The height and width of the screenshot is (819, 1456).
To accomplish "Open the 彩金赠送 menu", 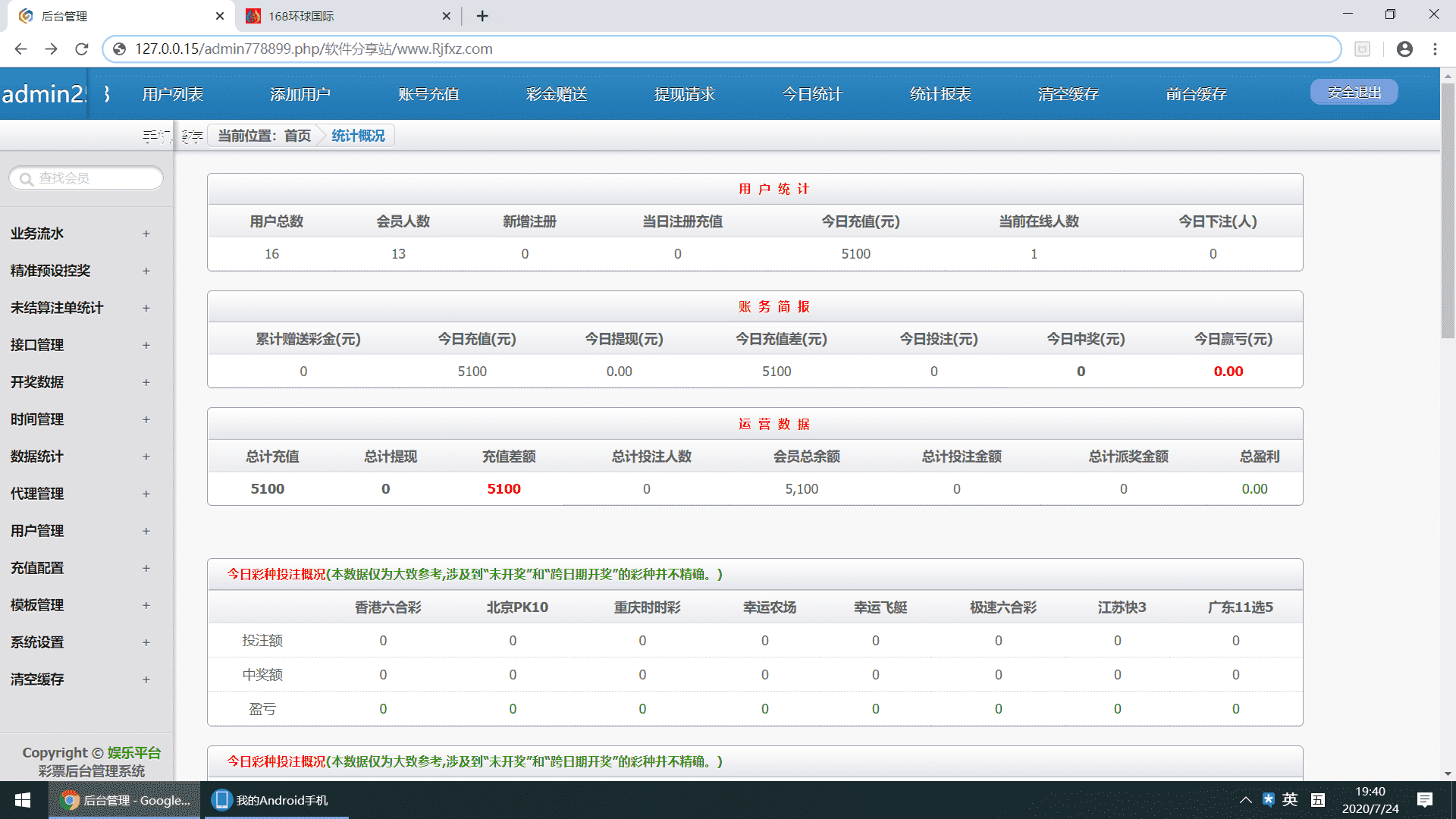I will tap(557, 94).
